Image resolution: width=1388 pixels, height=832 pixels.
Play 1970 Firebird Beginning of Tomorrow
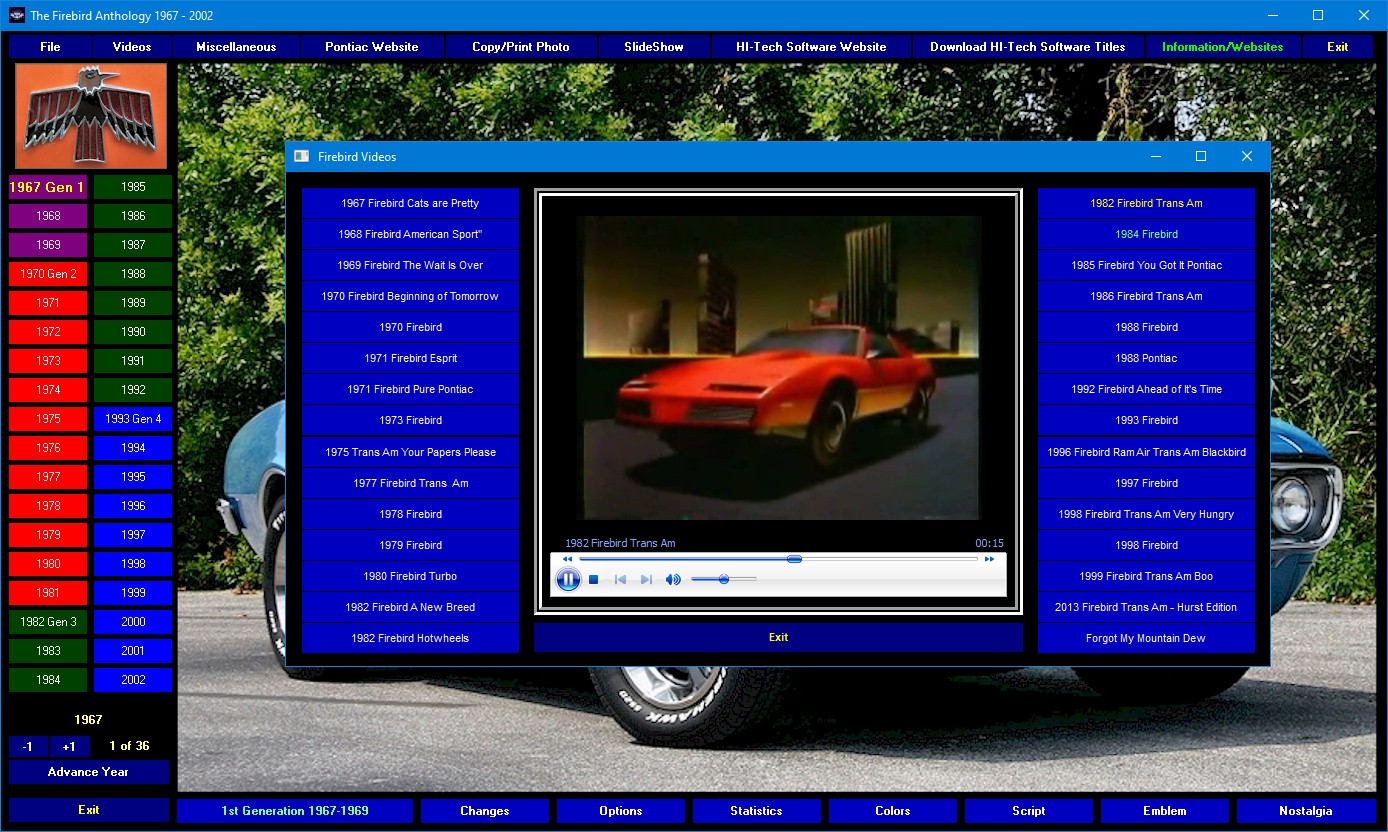(410, 296)
